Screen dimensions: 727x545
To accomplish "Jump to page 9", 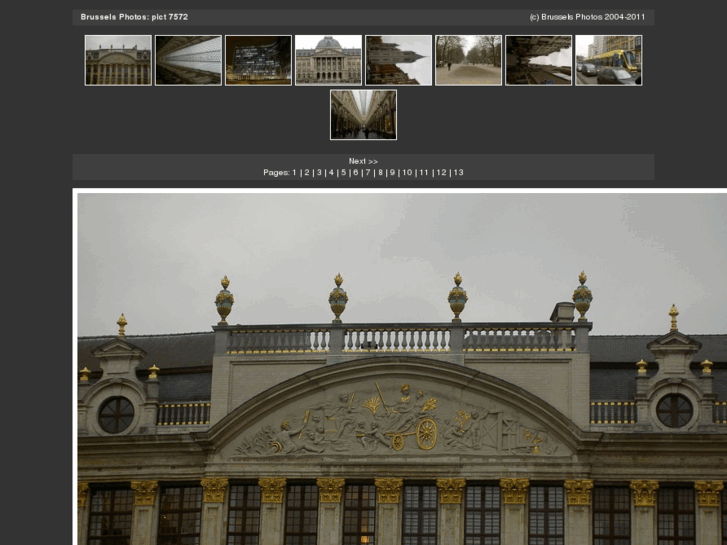I will point(392,173).
